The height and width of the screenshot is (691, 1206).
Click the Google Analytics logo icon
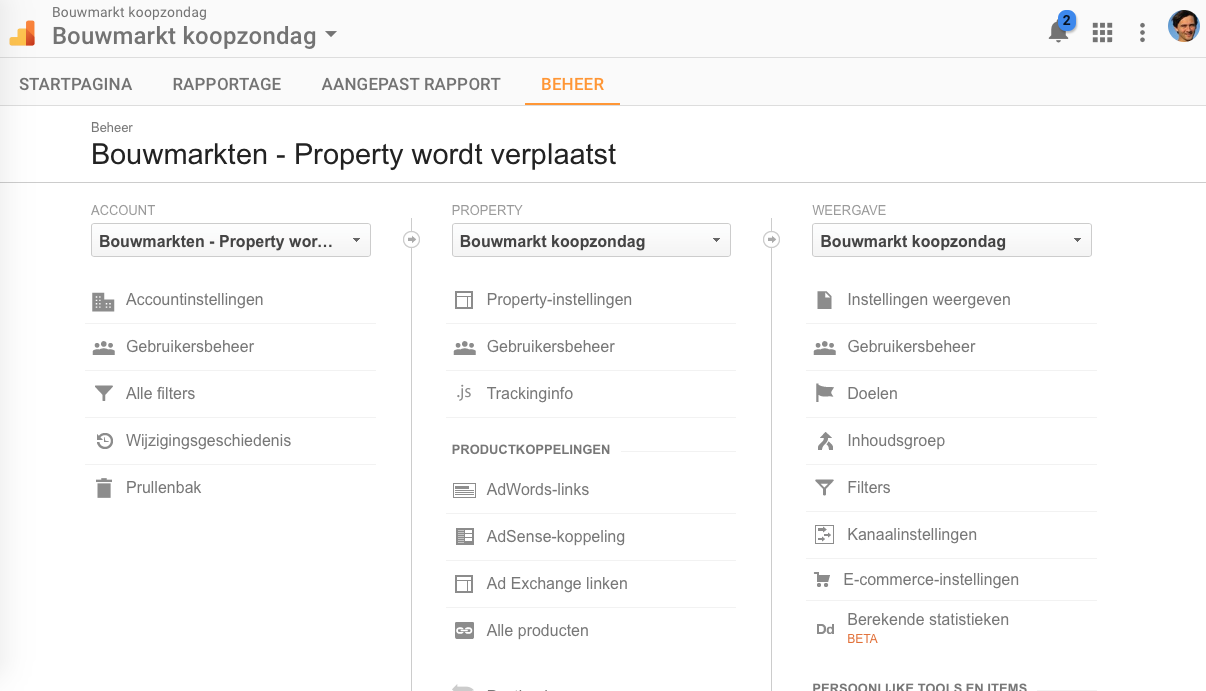coord(22,33)
